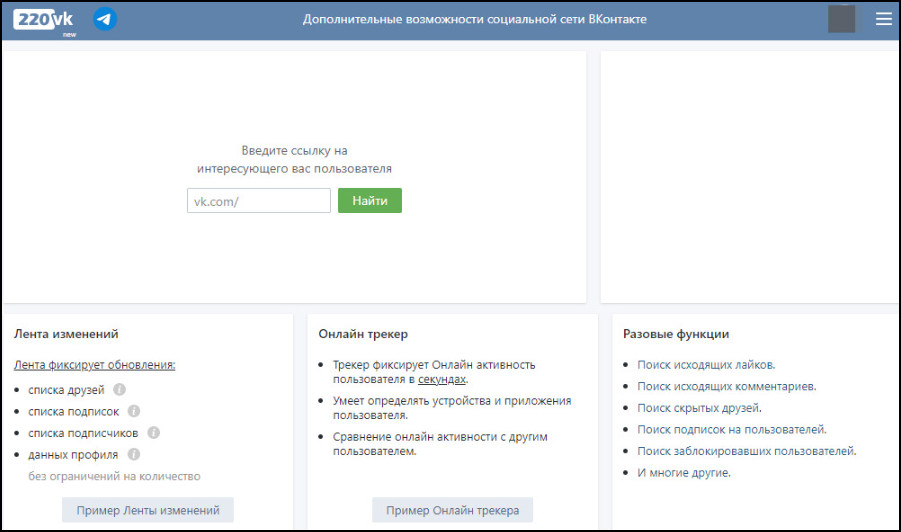Focus the vk.com/ link input field
The width and height of the screenshot is (901, 532).
pyautogui.click(x=258, y=201)
